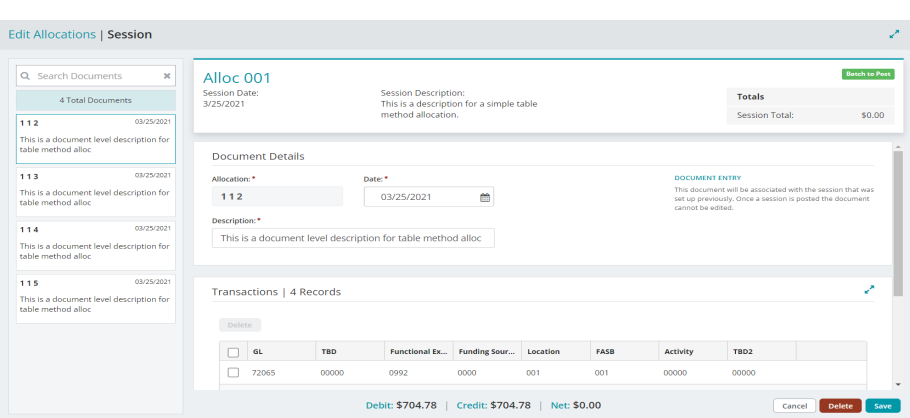910x418 pixels.
Task: Open the calendar date picker icon
Action: 485,198
